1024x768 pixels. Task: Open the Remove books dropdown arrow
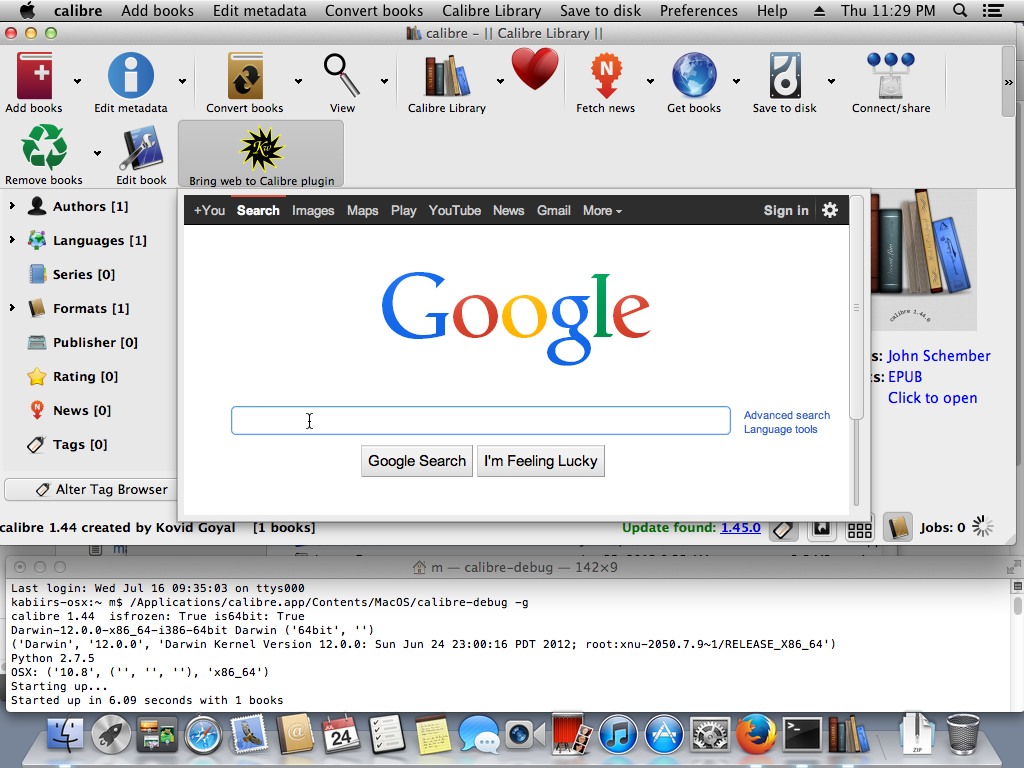coord(97,153)
